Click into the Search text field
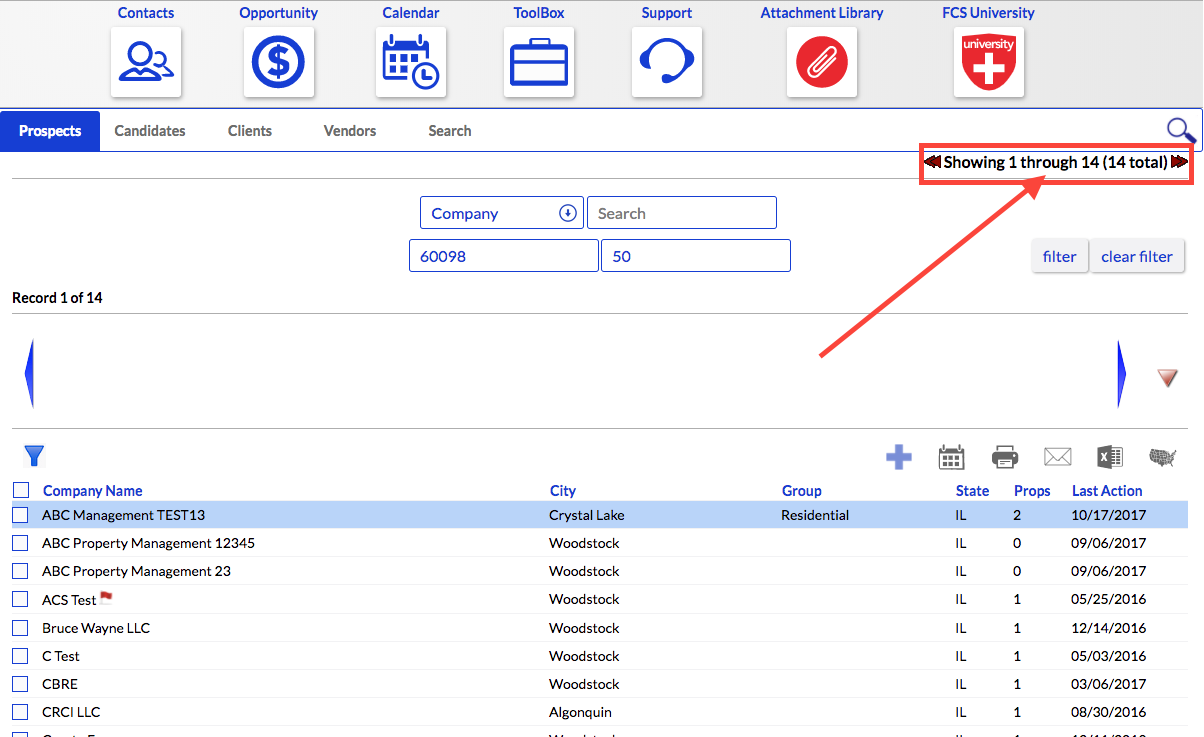This screenshot has width=1204, height=737. tap(682, 213)
